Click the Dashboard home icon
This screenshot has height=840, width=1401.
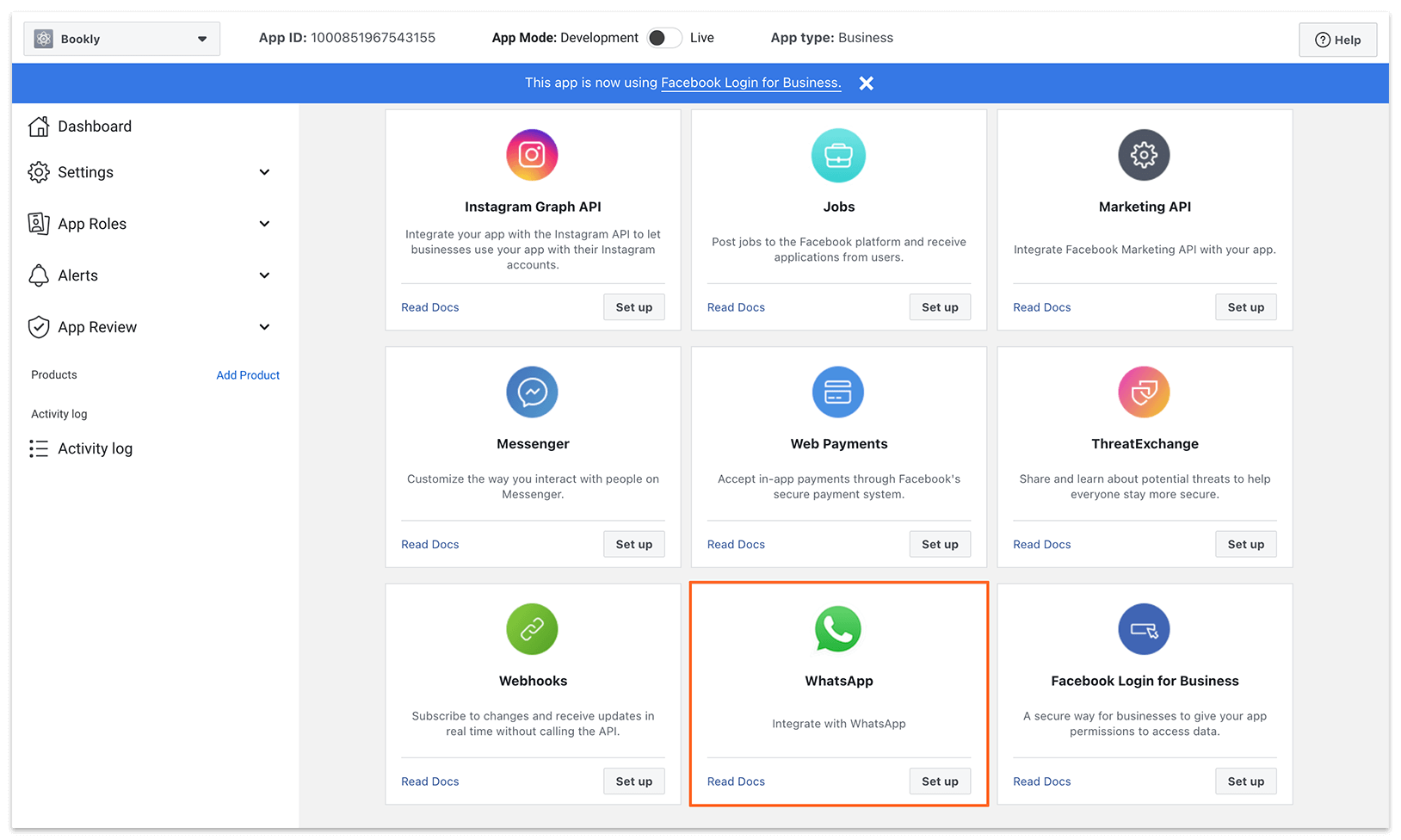(x=39, y=127)
